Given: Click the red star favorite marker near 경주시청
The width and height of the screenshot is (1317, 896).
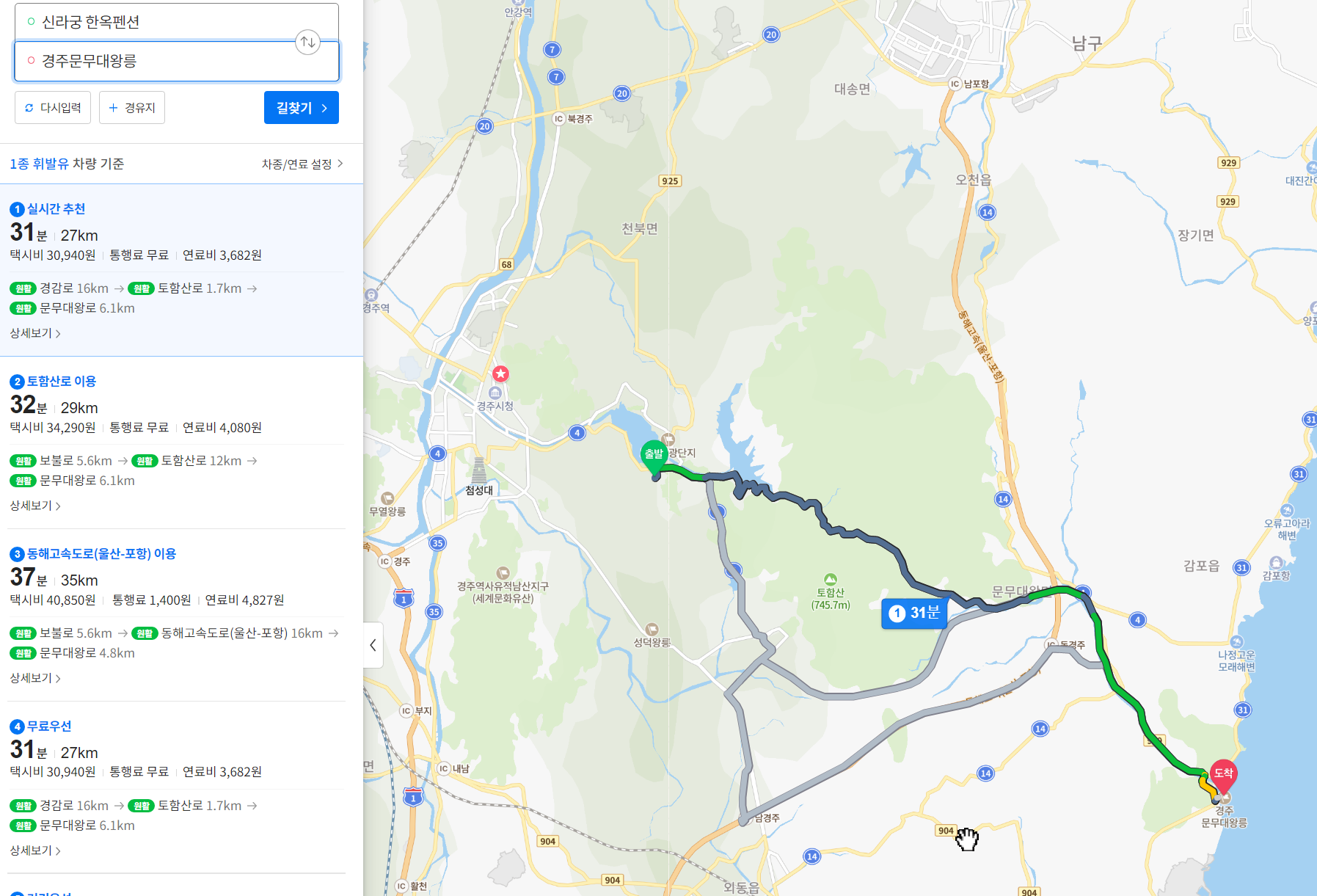Looking at the screenshot, I should coord(500,374).
